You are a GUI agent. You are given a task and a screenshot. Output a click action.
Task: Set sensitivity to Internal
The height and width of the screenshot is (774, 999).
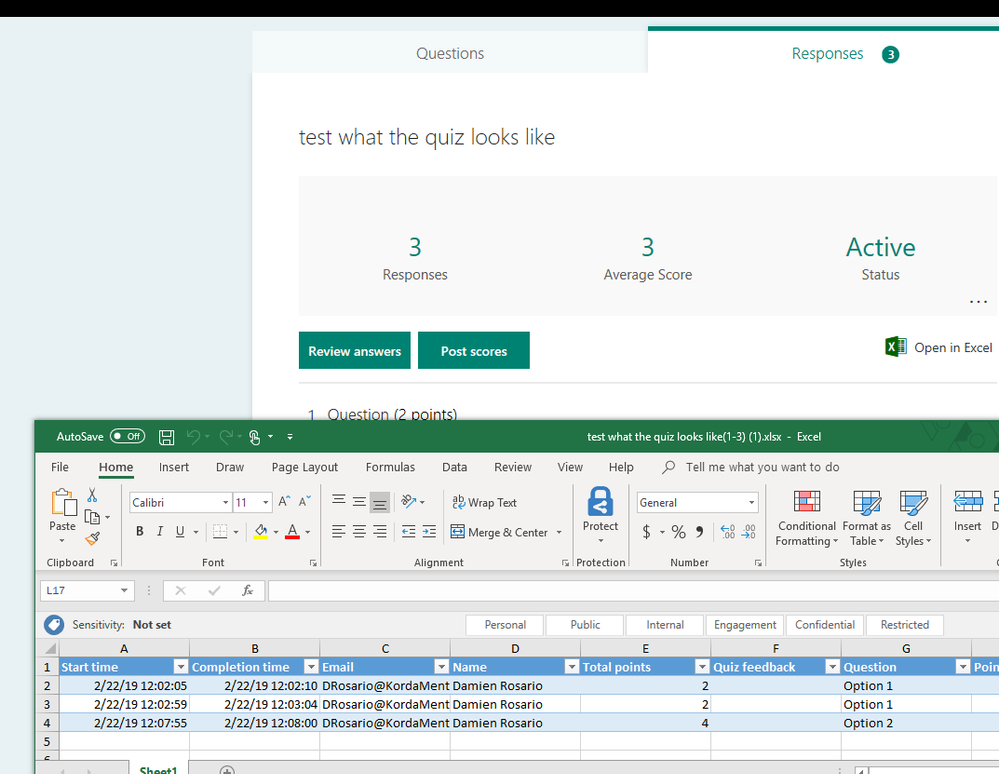tap(665, 625)
